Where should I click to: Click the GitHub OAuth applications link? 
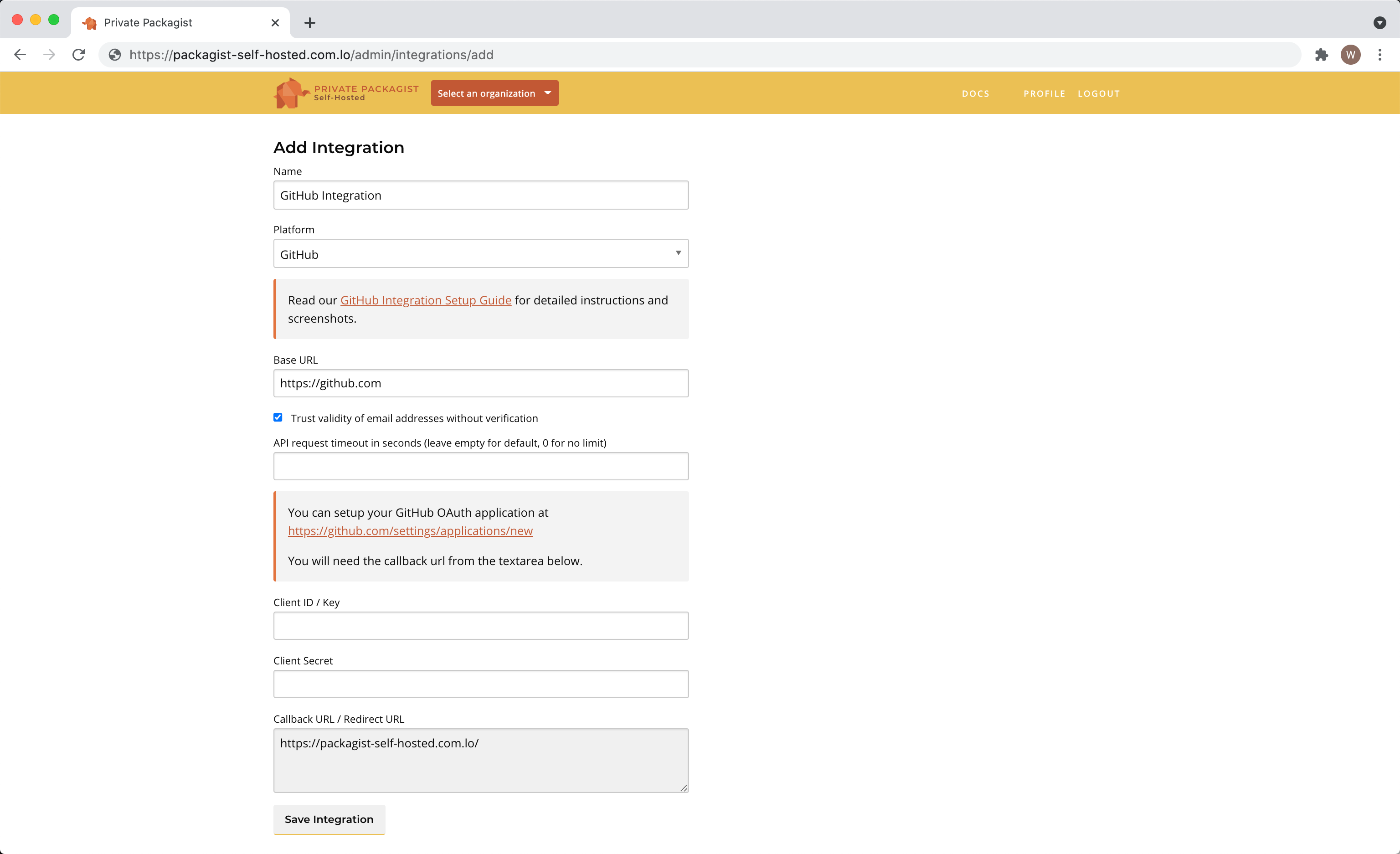[x=410, y=530]
